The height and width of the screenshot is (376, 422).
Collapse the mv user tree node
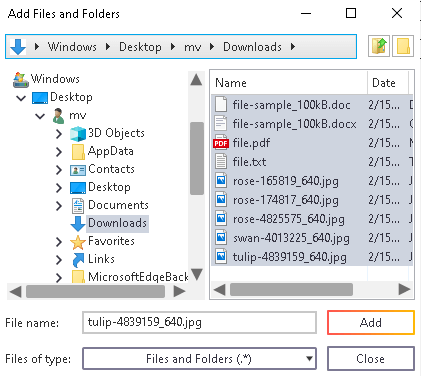pyautogui.click(x=40, y=116)
